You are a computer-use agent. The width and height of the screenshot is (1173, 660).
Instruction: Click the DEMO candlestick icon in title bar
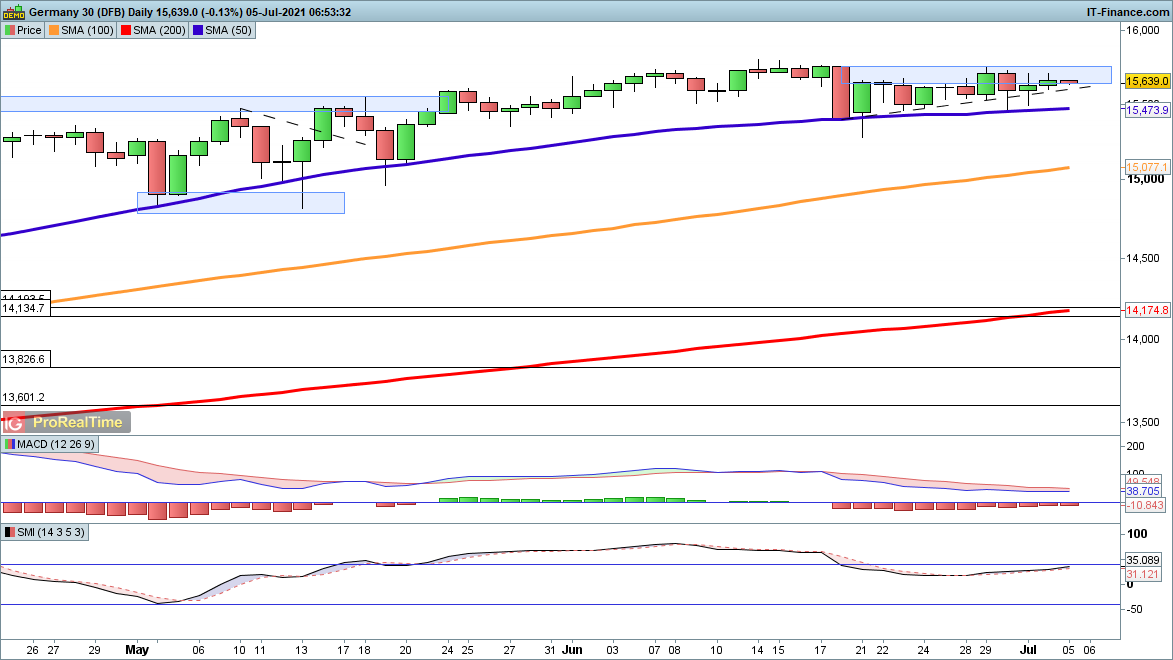click(x=14, y=12)
